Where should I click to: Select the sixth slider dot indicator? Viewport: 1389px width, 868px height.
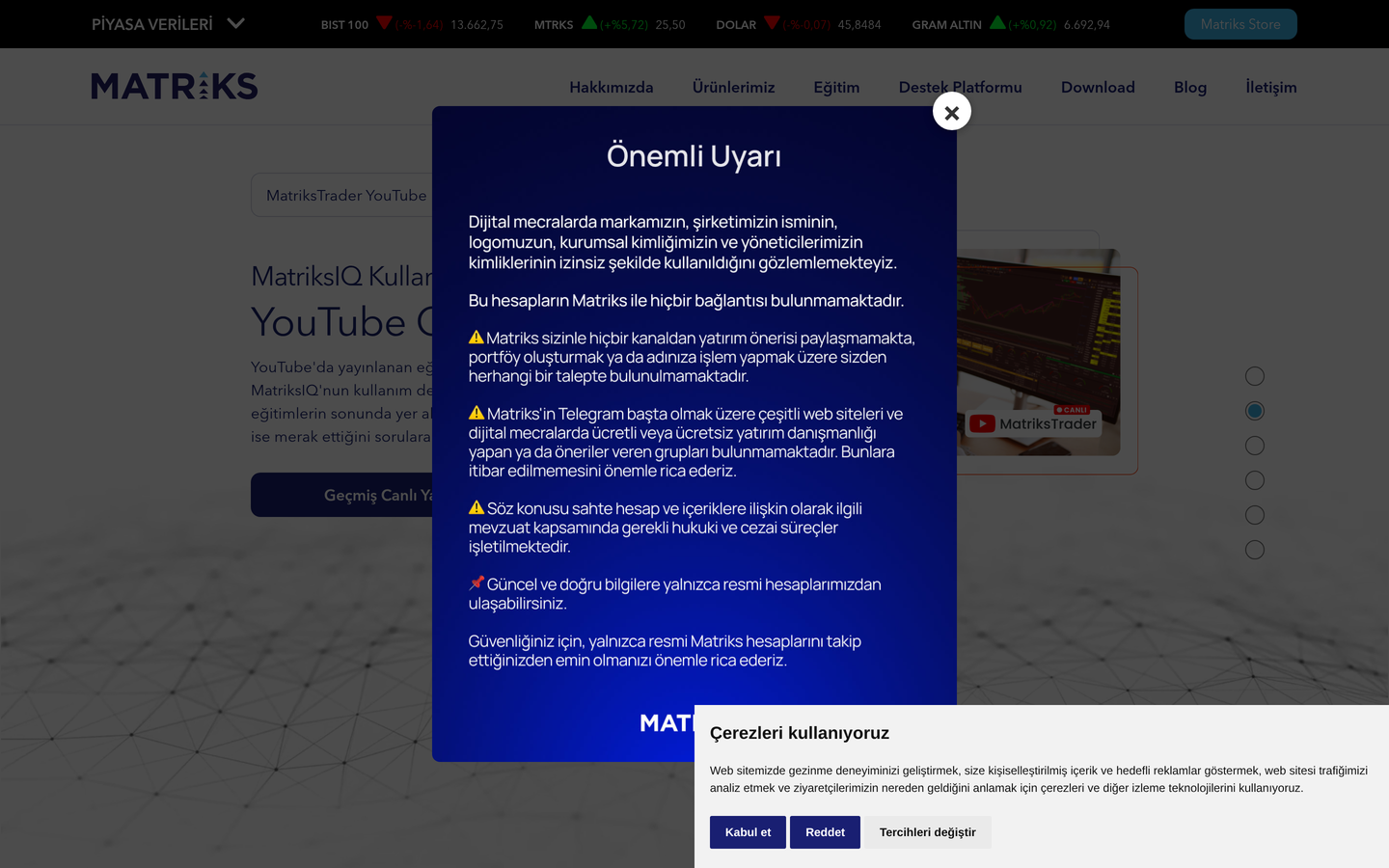(1255, 550)
